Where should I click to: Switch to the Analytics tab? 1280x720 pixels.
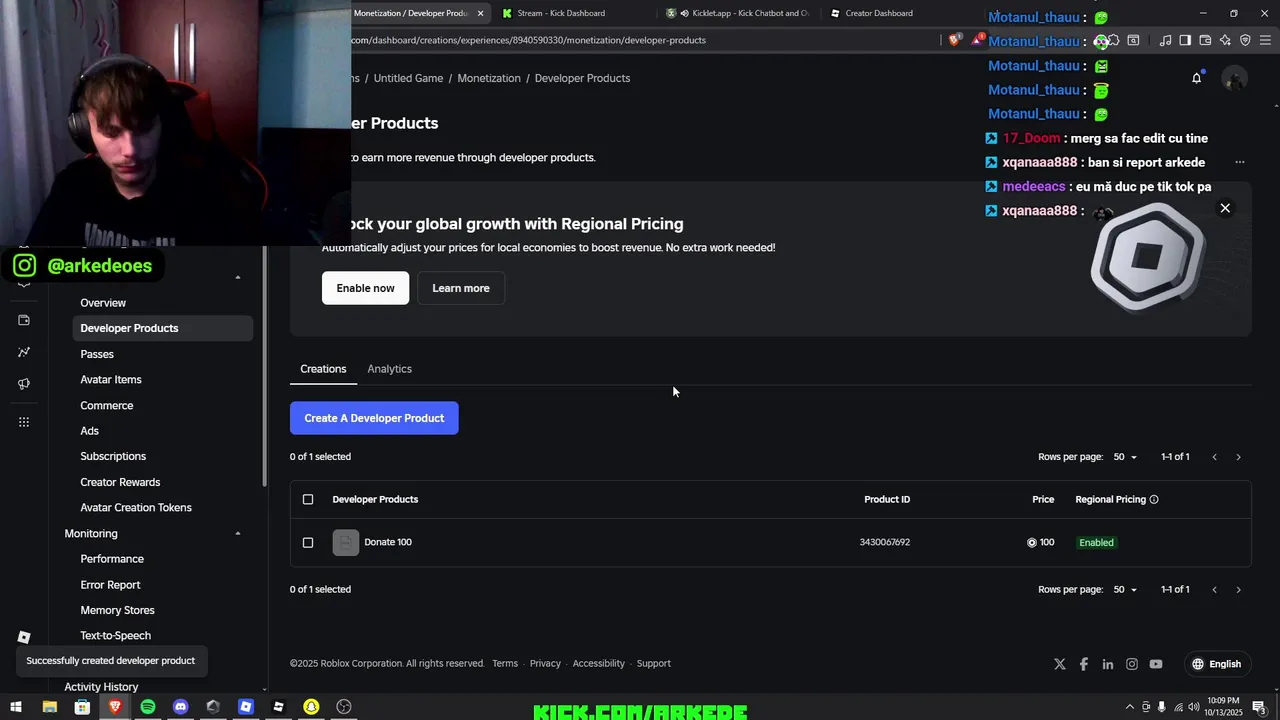(x=389, y=369)
